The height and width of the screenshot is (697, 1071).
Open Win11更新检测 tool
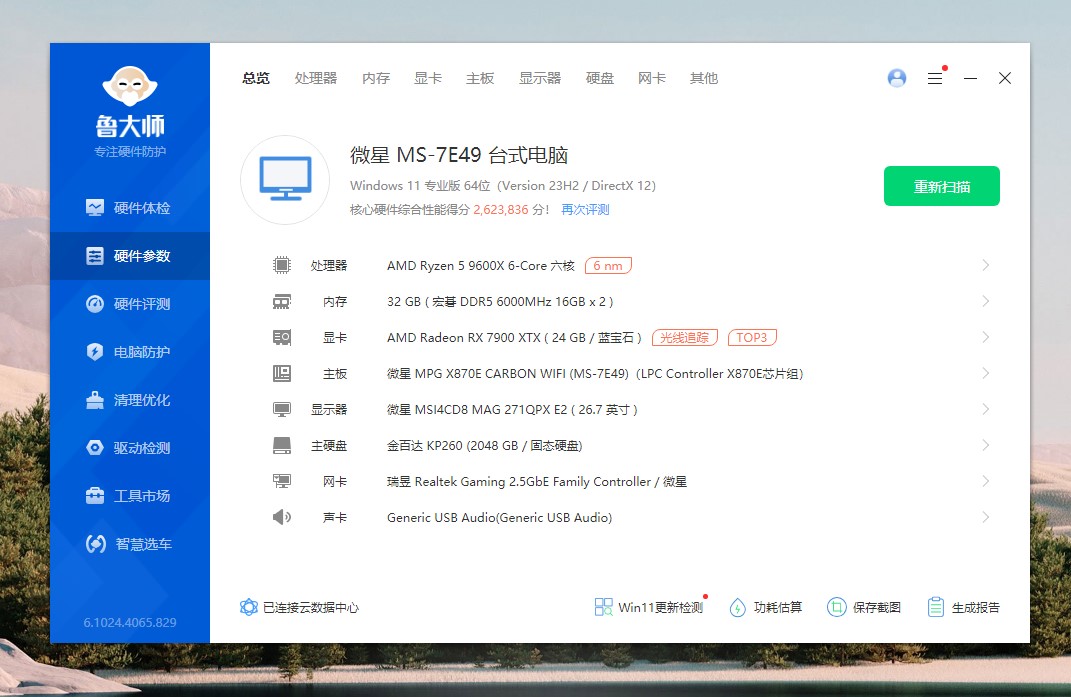click(x=650, y=607)
